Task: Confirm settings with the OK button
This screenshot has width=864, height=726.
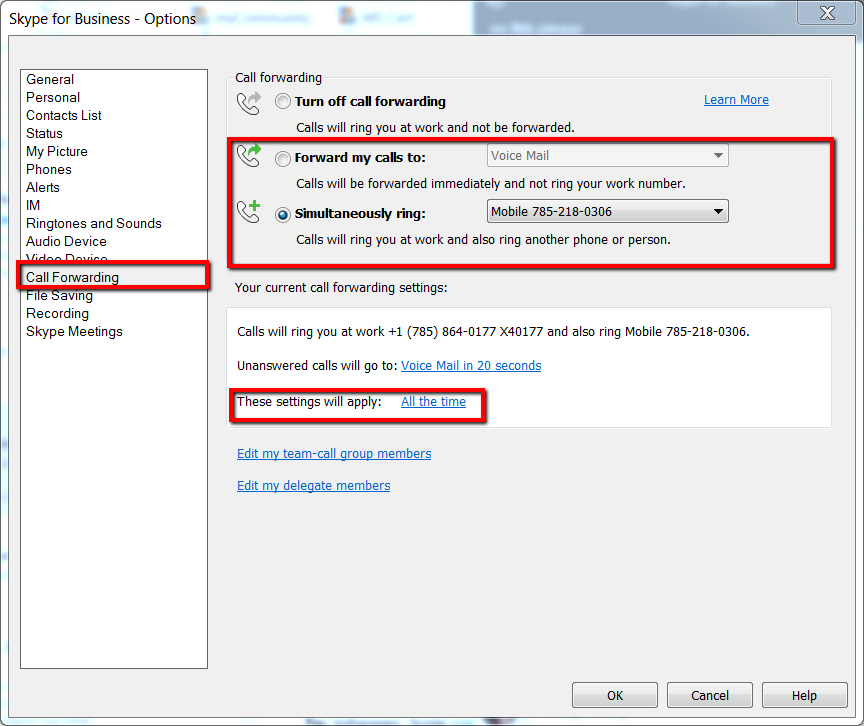Action: 614,695
